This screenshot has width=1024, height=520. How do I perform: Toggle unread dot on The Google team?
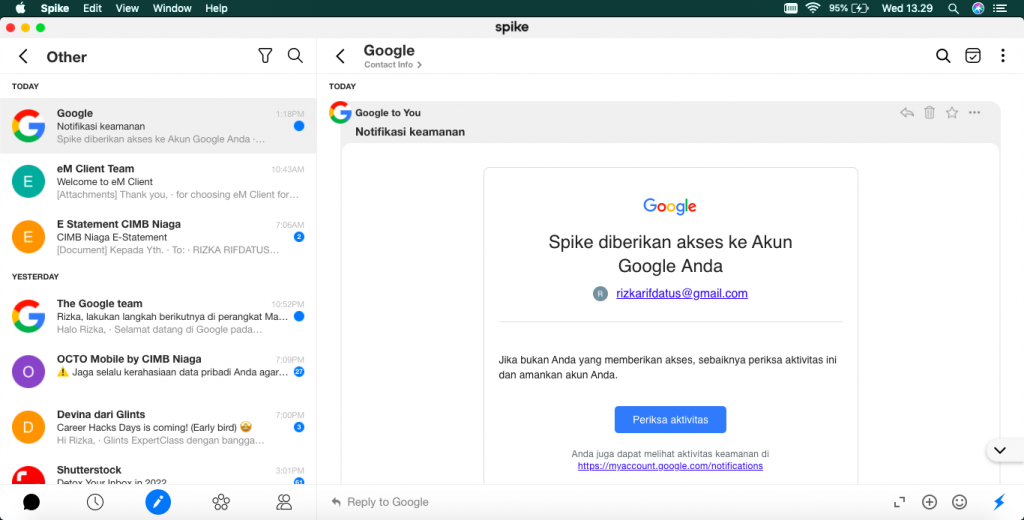pos(299,317)
